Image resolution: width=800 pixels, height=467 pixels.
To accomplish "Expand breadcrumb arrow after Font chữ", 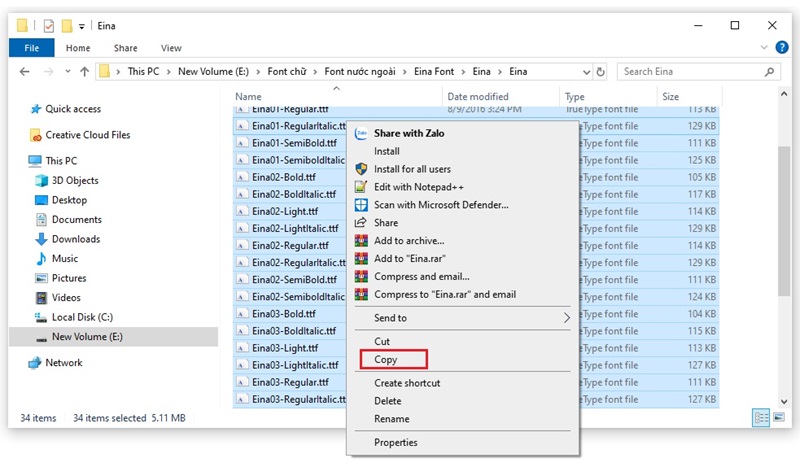I will [315, 72].
